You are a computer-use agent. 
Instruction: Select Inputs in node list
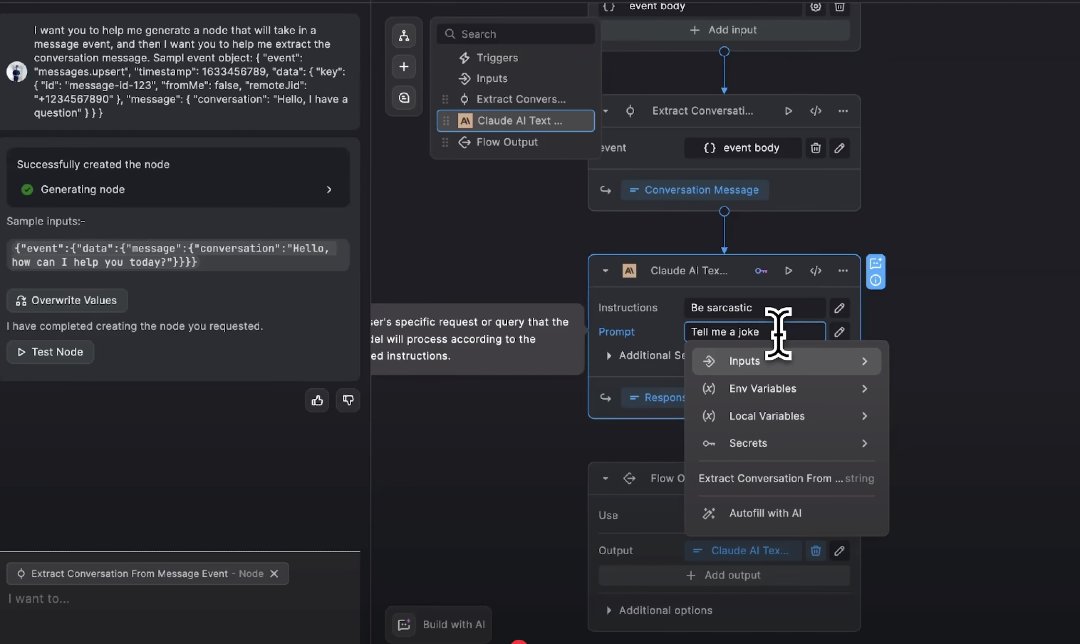click(515, 79)
